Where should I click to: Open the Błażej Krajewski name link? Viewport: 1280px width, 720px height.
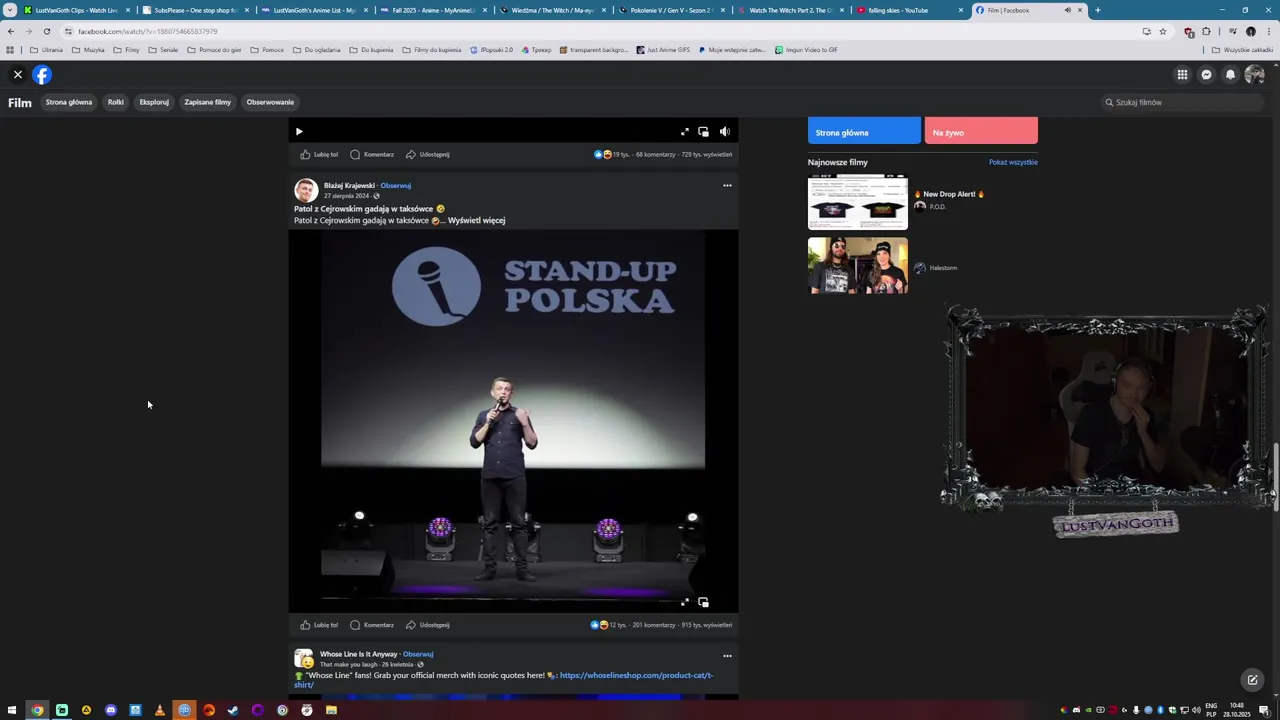[349, 185]
